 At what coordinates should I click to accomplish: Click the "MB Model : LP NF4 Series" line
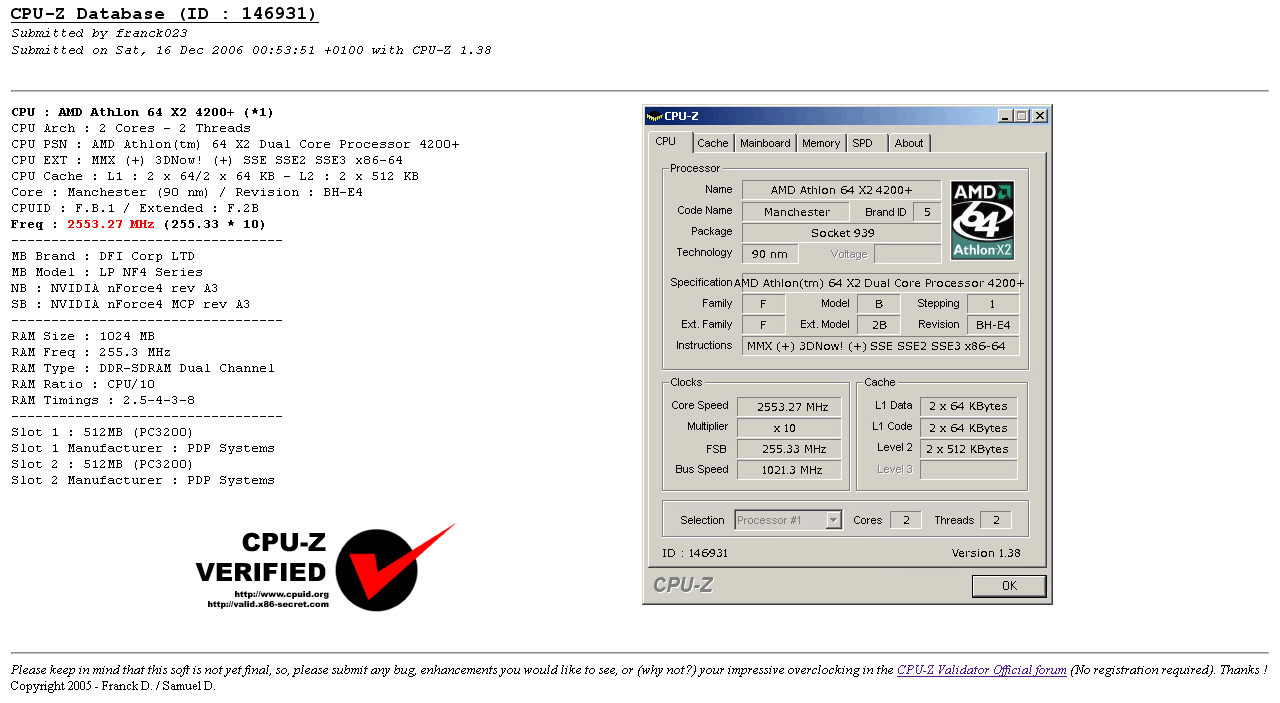click(107, 272)
